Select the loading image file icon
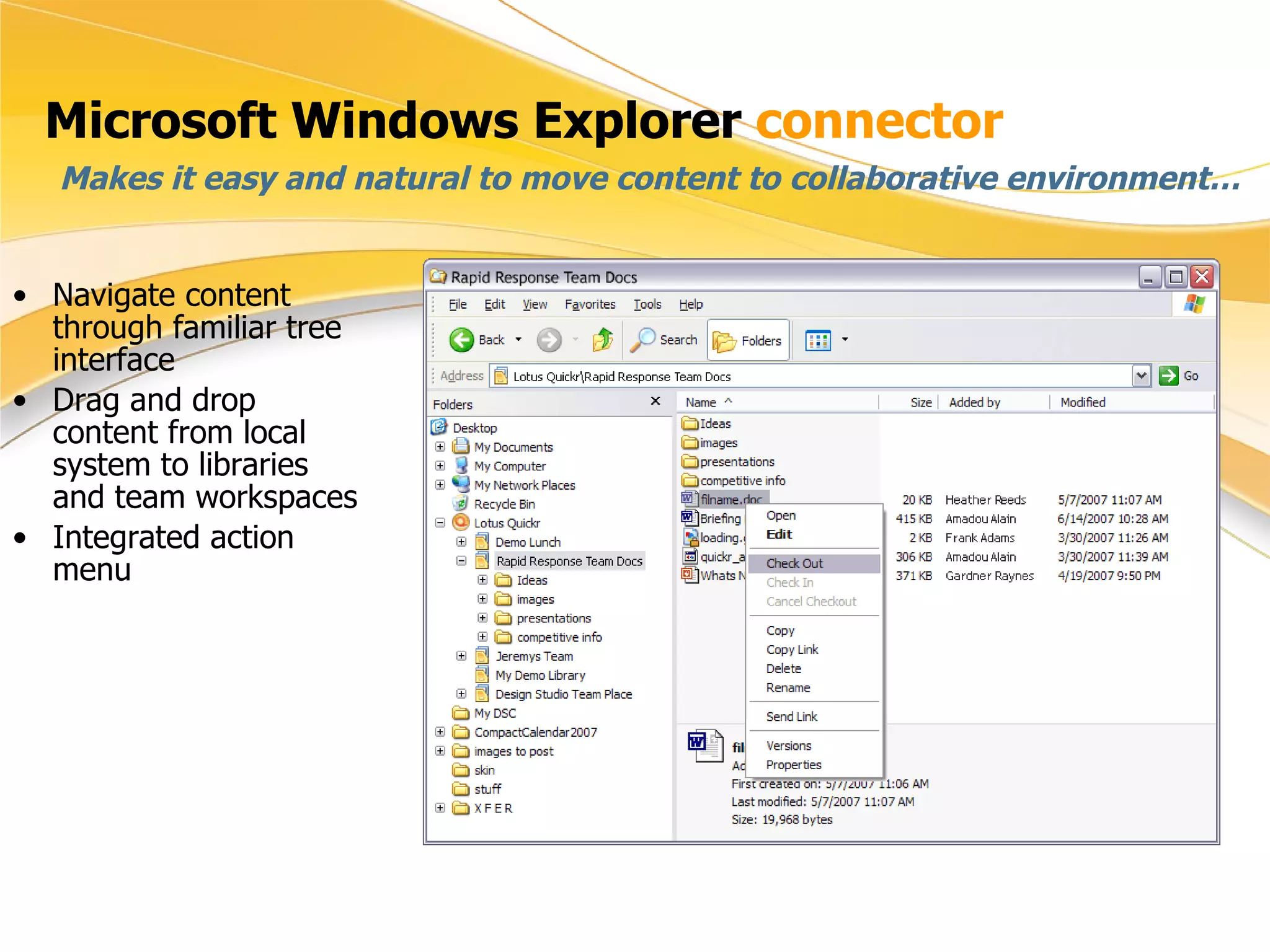The width and height of the screenshot is (1270, 952). (690, 537)
